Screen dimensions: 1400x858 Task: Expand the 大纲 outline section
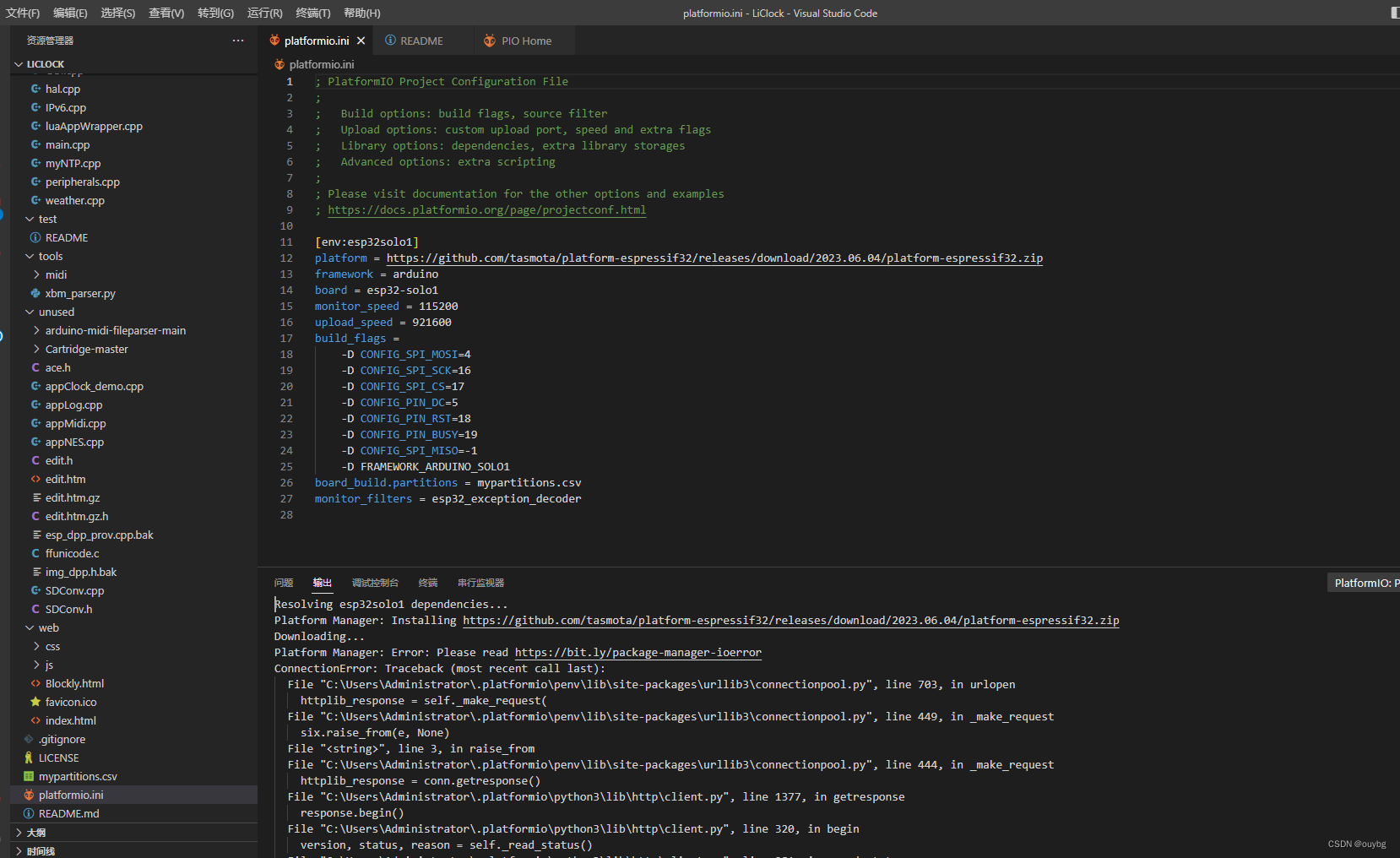pyautogui.click(x=133, y=833)
